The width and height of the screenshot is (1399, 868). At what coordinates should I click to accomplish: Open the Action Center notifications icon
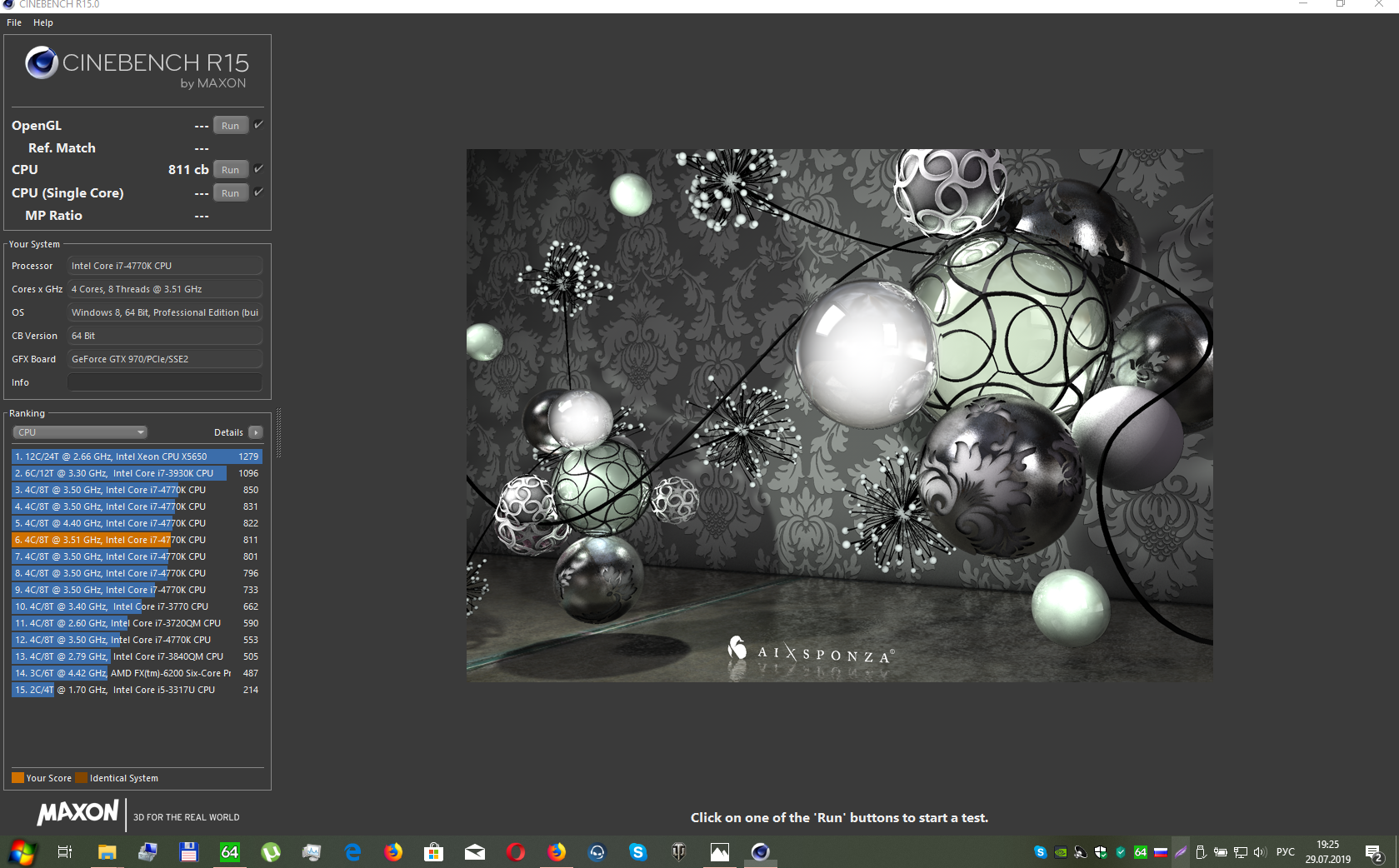[x=1374, y=852]
